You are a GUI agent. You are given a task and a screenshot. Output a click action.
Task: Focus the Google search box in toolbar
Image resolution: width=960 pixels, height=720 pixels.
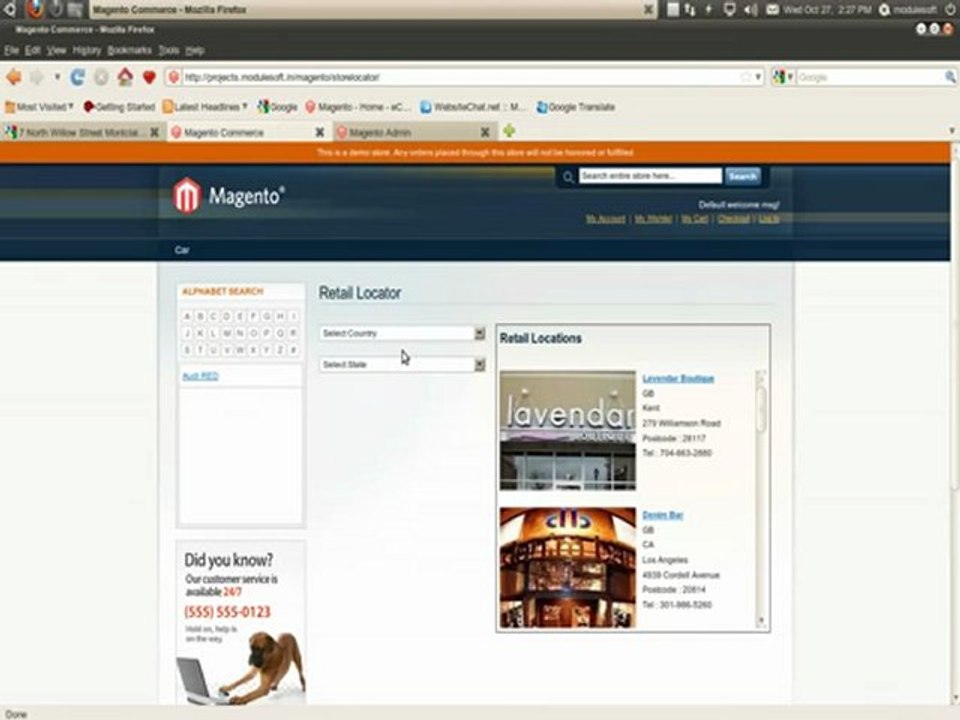(869, 77)
